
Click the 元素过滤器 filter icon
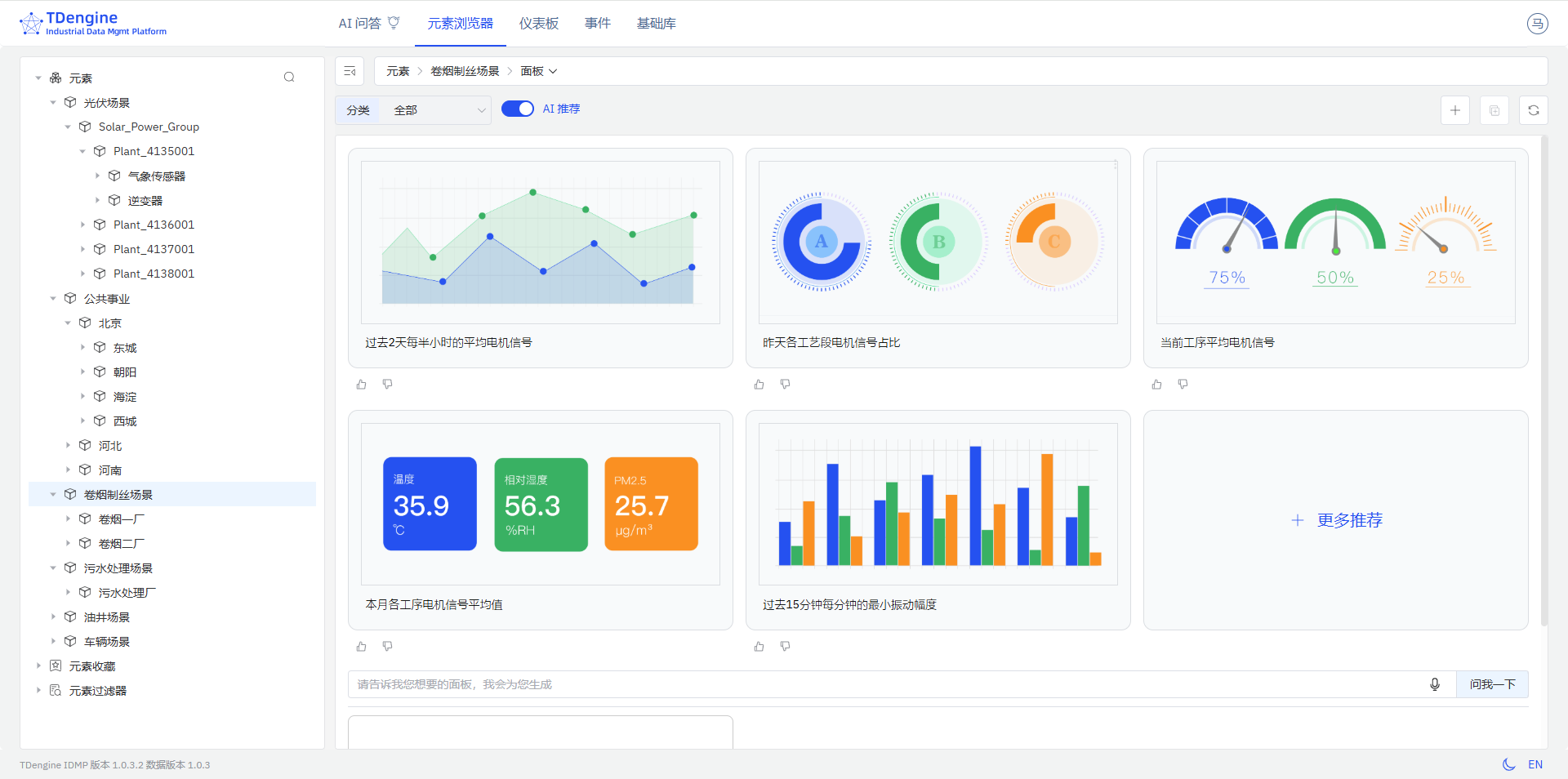pos(56,690)
